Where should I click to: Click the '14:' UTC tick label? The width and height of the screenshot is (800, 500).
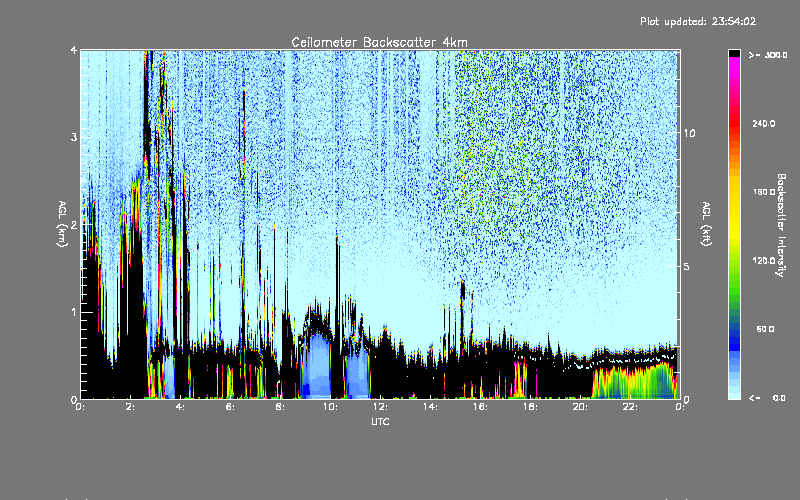point(430,407)
